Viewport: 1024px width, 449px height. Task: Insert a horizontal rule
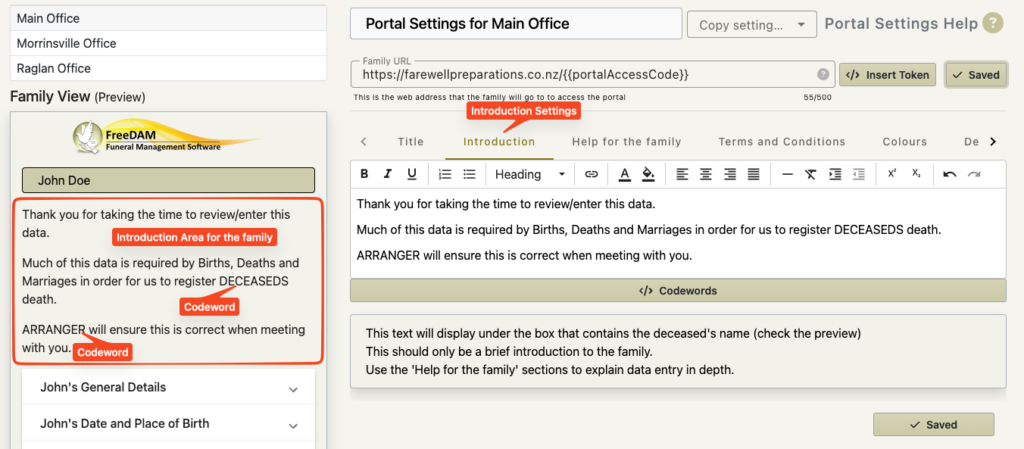787,174
